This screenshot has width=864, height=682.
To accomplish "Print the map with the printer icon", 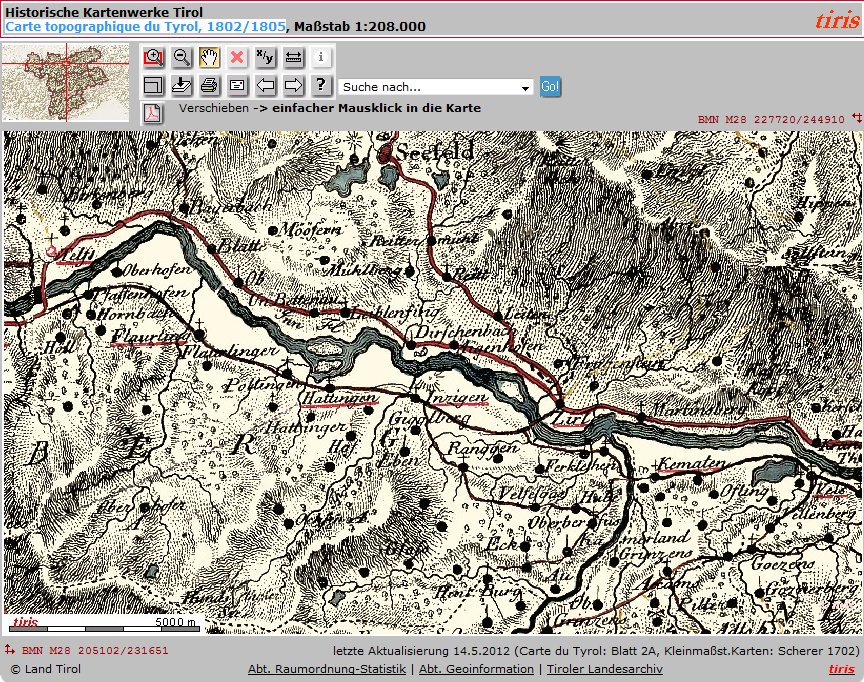I will [x=210, y=86].
